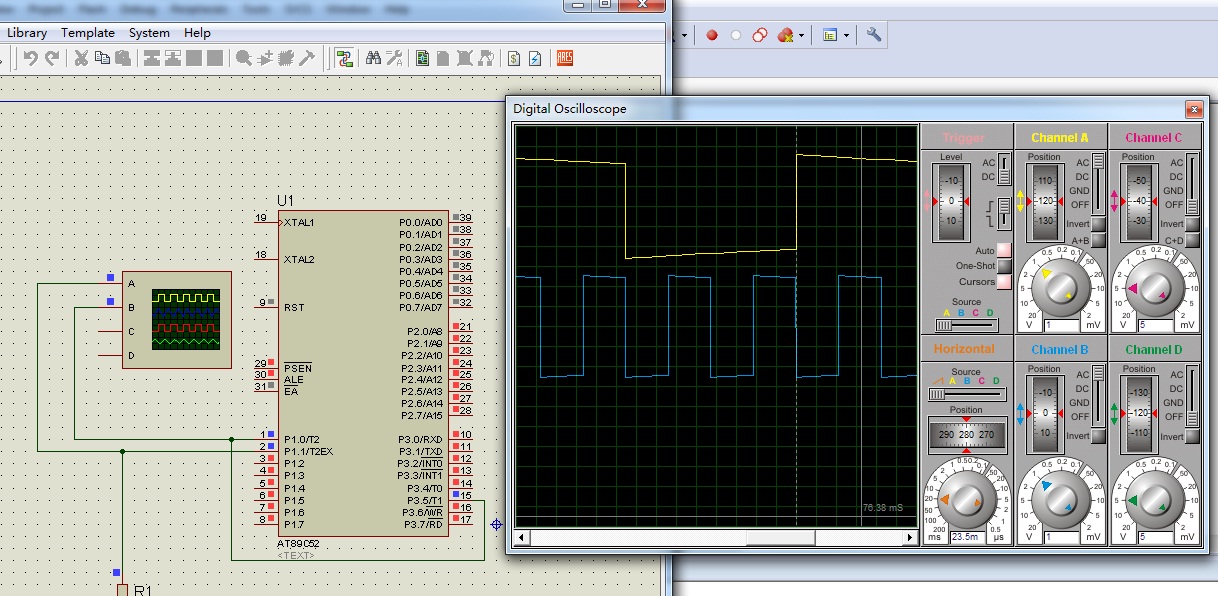This screenshot has height=596, width=1218.
Task: Toggle the Trigger Auto button
Action: click(x=1004, y=250)
